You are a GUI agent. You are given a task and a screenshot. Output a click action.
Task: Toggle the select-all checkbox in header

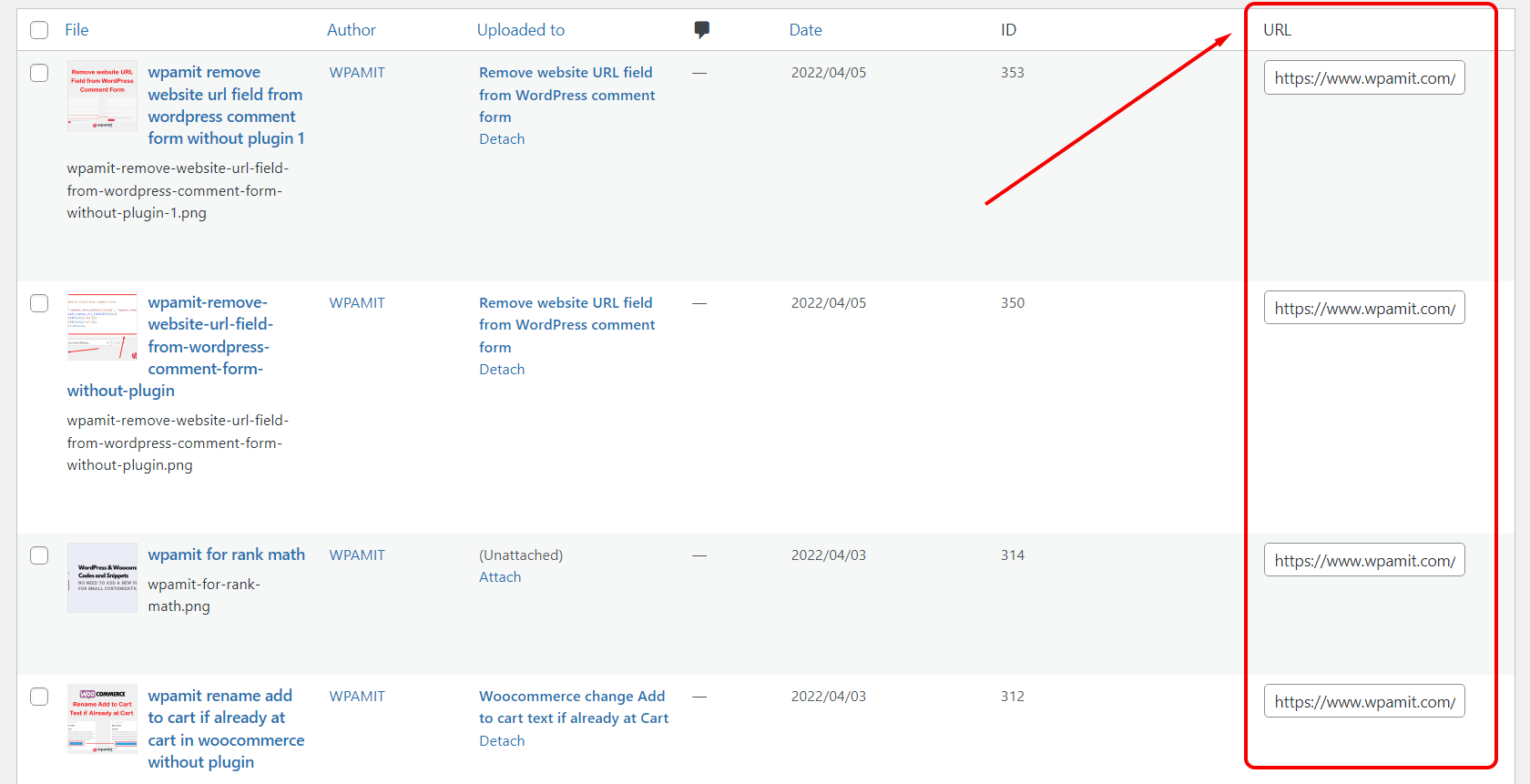click(39, 30)
